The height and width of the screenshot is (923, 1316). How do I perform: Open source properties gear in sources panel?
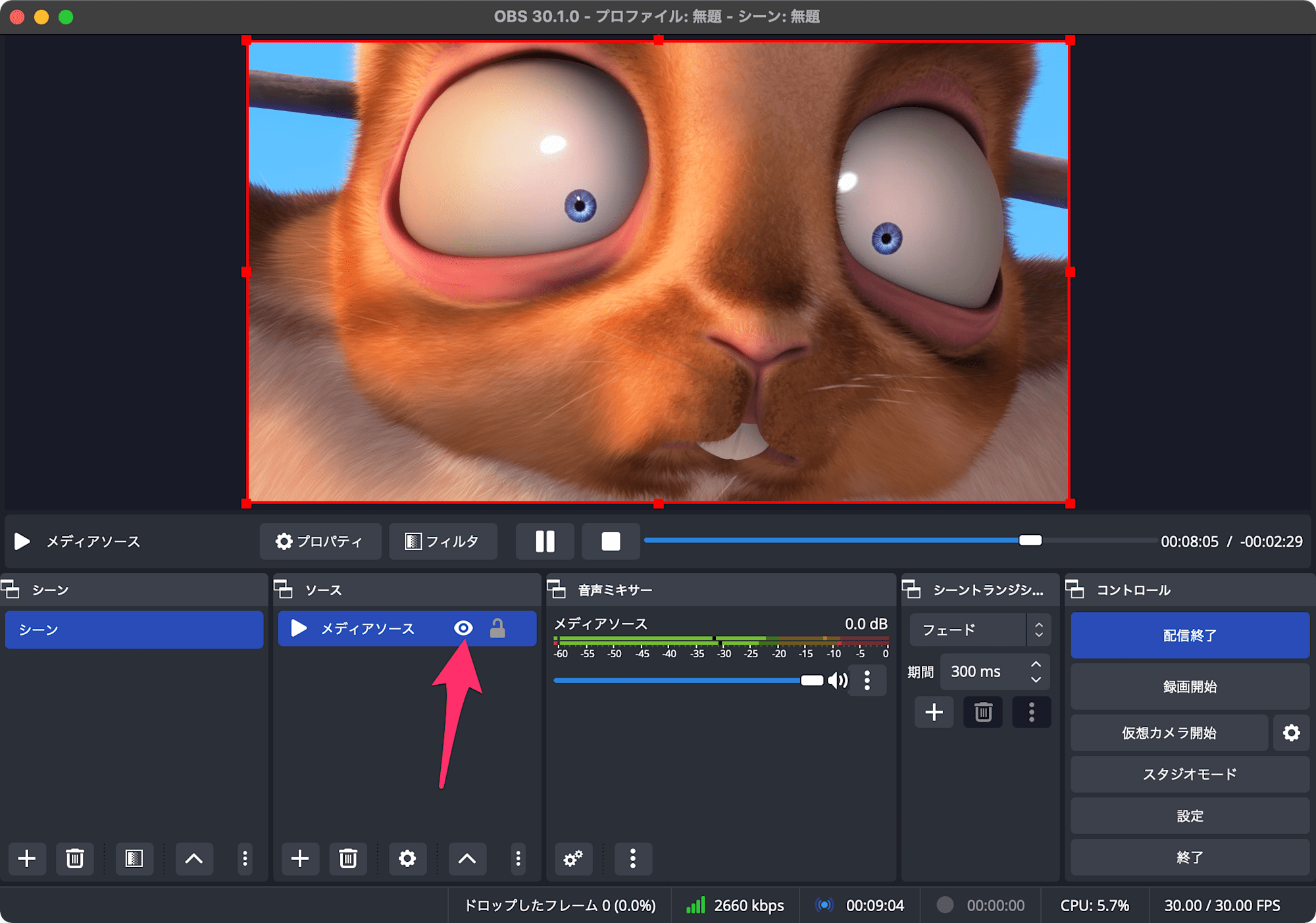(407, 859)
